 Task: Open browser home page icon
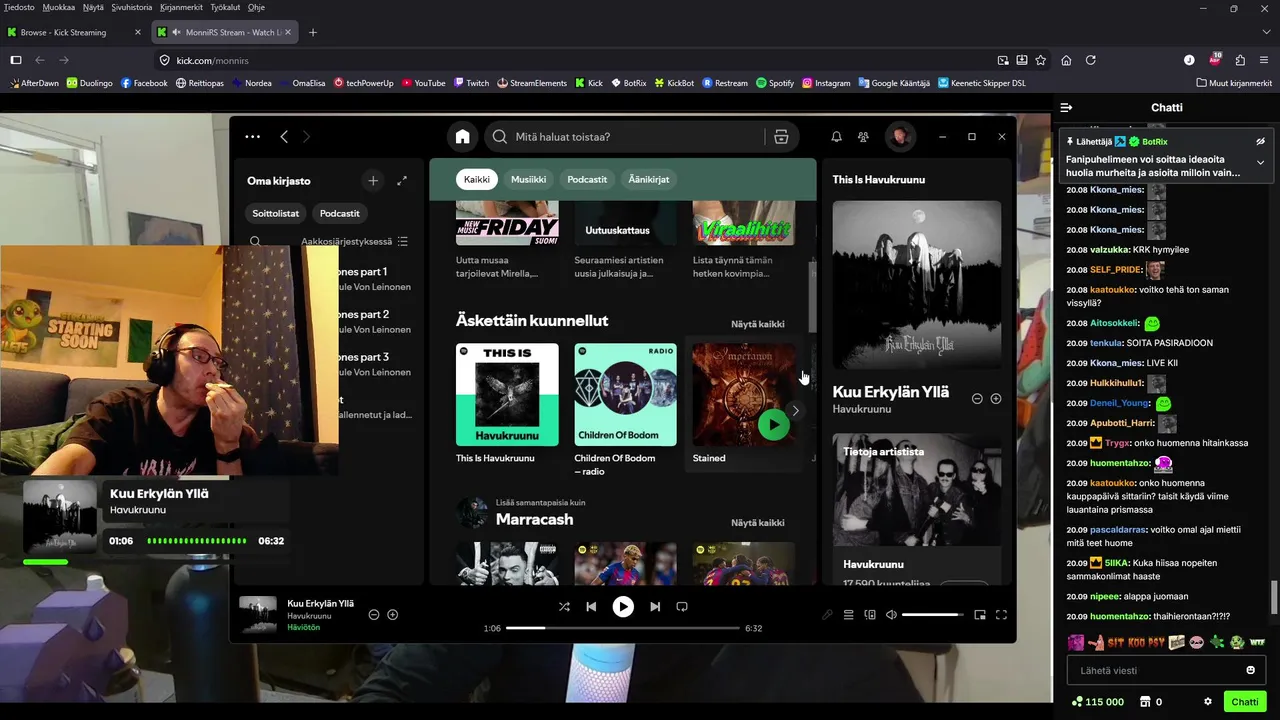(x=1066, y=60)
